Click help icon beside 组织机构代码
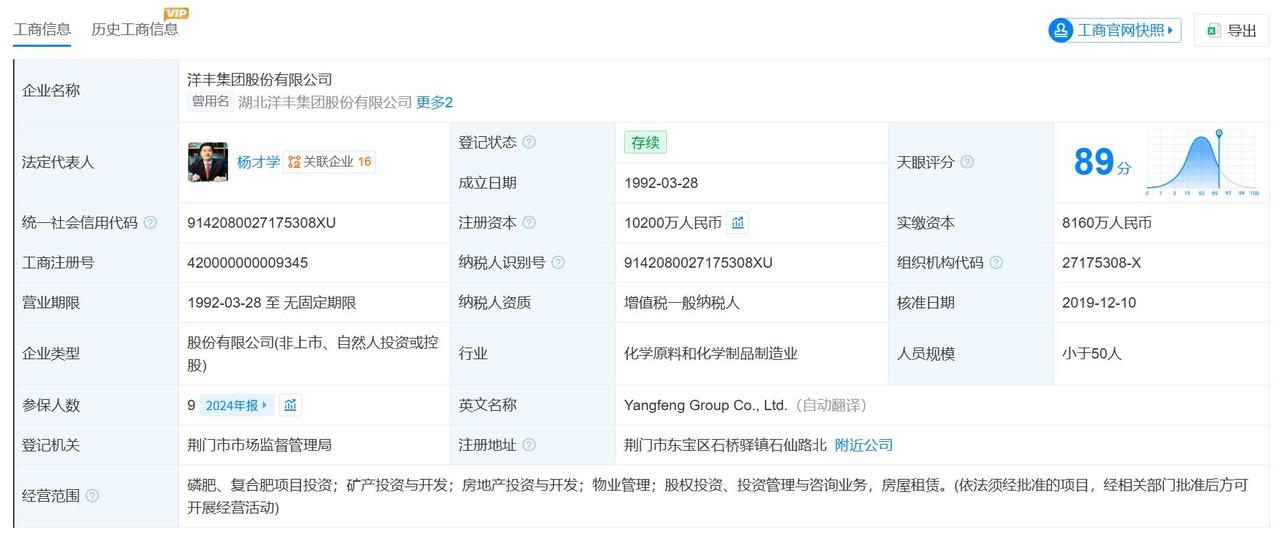The height and width of the screenshot is (545, 1280). click(x=996, y=263)
